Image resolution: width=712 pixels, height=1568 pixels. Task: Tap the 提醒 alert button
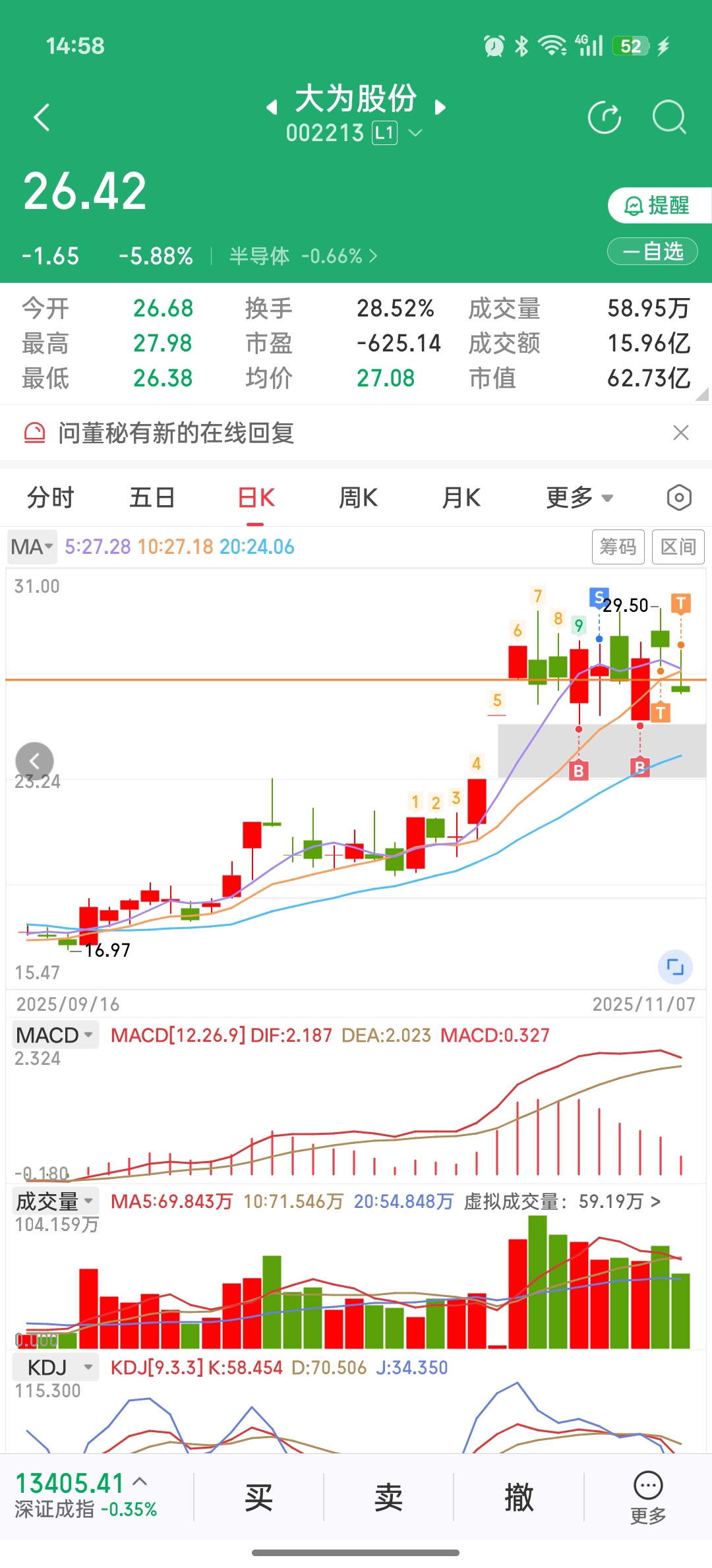tap(659, 206)
